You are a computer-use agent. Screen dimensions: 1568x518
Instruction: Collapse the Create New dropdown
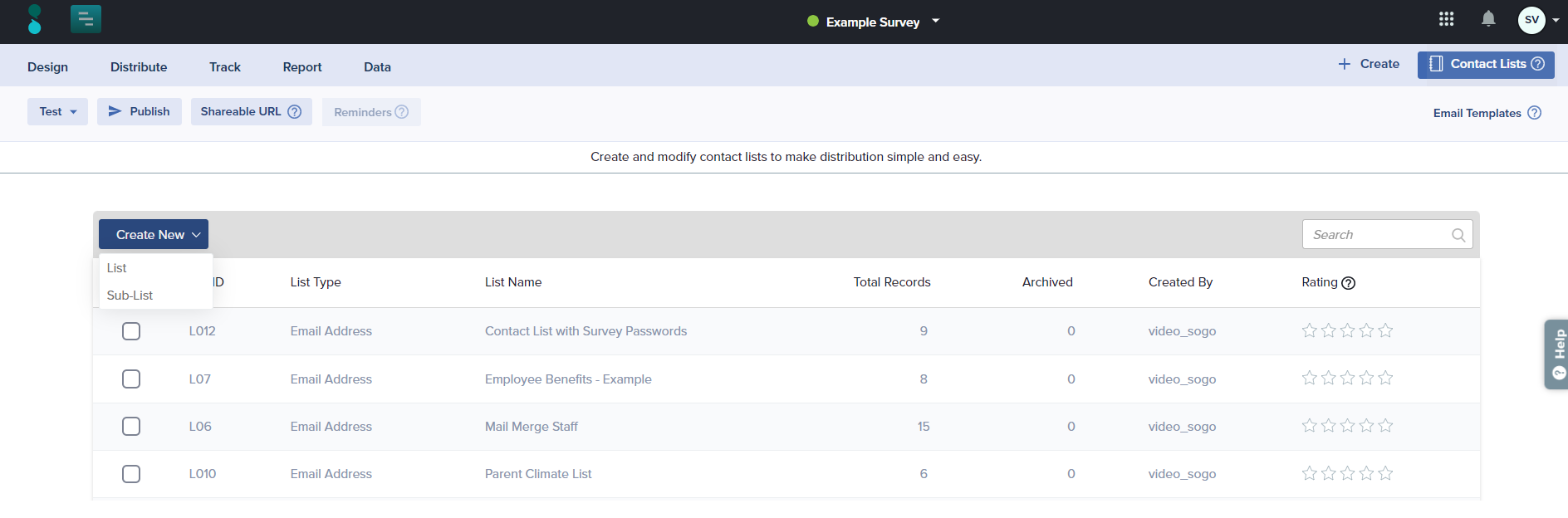tap(153, 235)
